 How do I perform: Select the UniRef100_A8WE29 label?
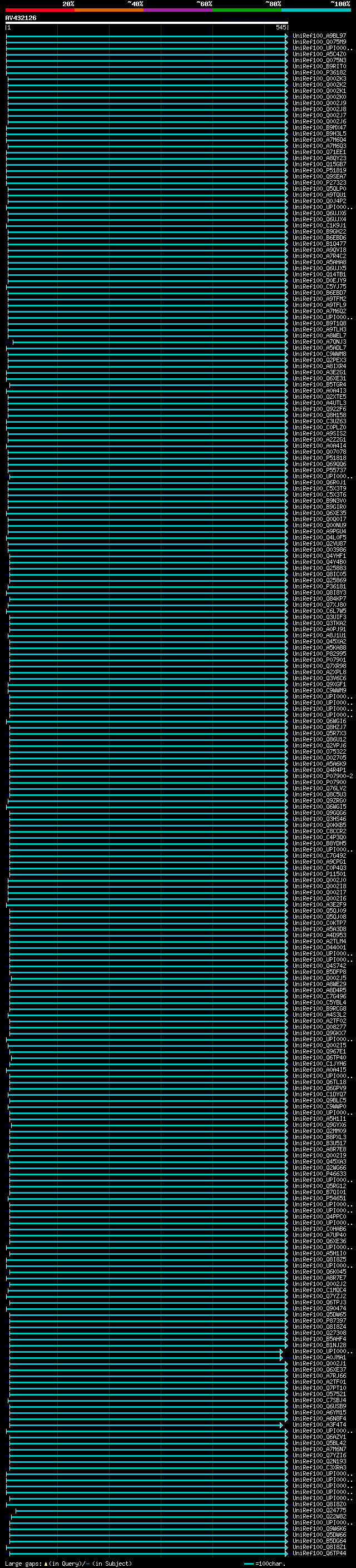319,985
